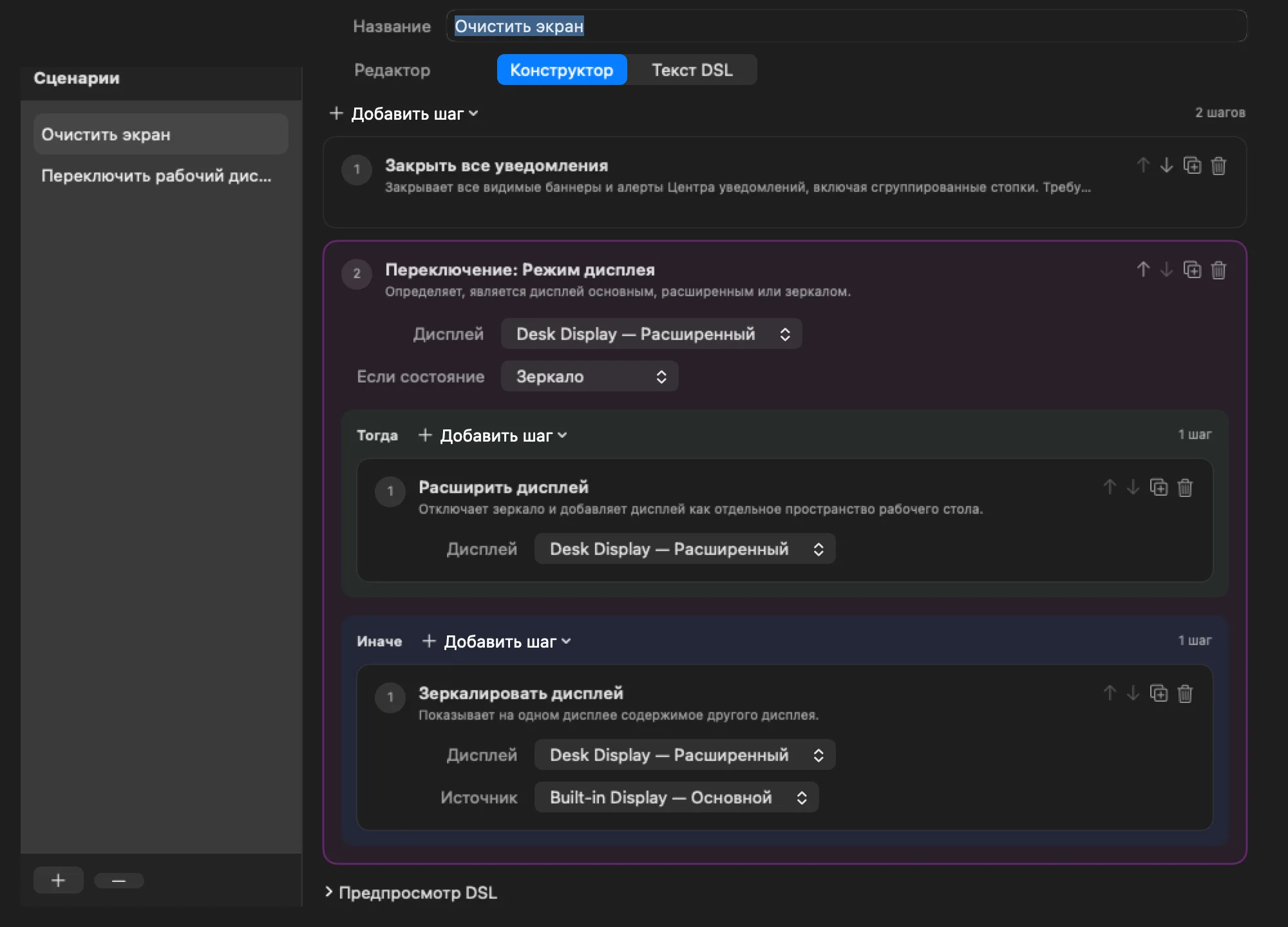The width and height of the screenshot is (1288, 927).
Task: Open top-level 'Добавить шаг' menu
Action: click(x=404, y=114)
